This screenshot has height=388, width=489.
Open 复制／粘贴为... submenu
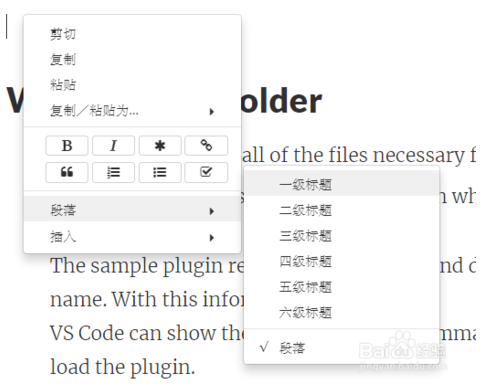tap(132, 110)
